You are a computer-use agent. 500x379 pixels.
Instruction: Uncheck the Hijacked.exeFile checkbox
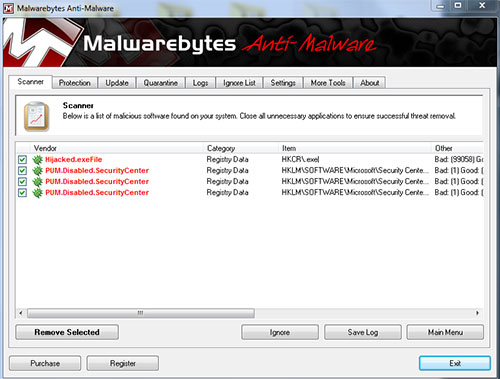[22, 160]
